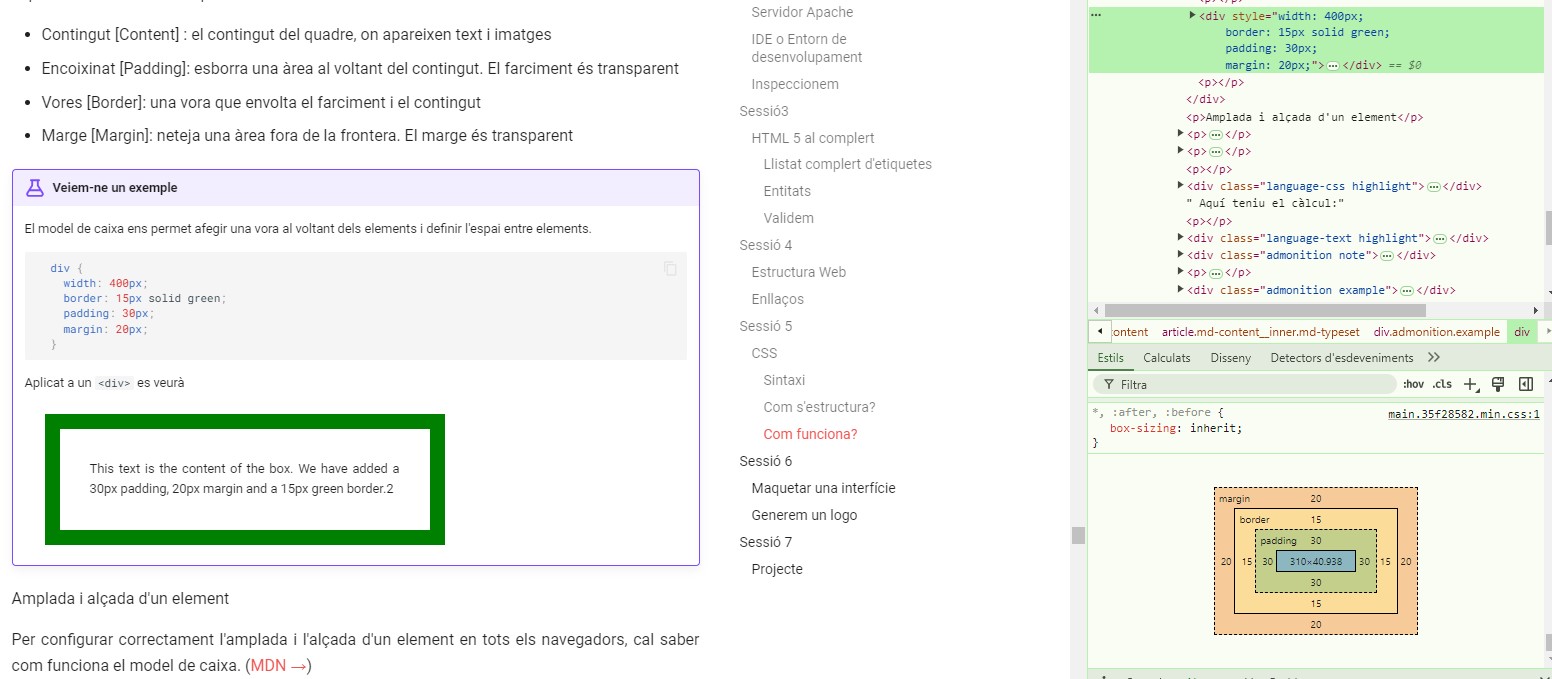1552x679 pixels.
Task: Open Projecte page link
Action: pyautogui.click(x=777, y=569)
